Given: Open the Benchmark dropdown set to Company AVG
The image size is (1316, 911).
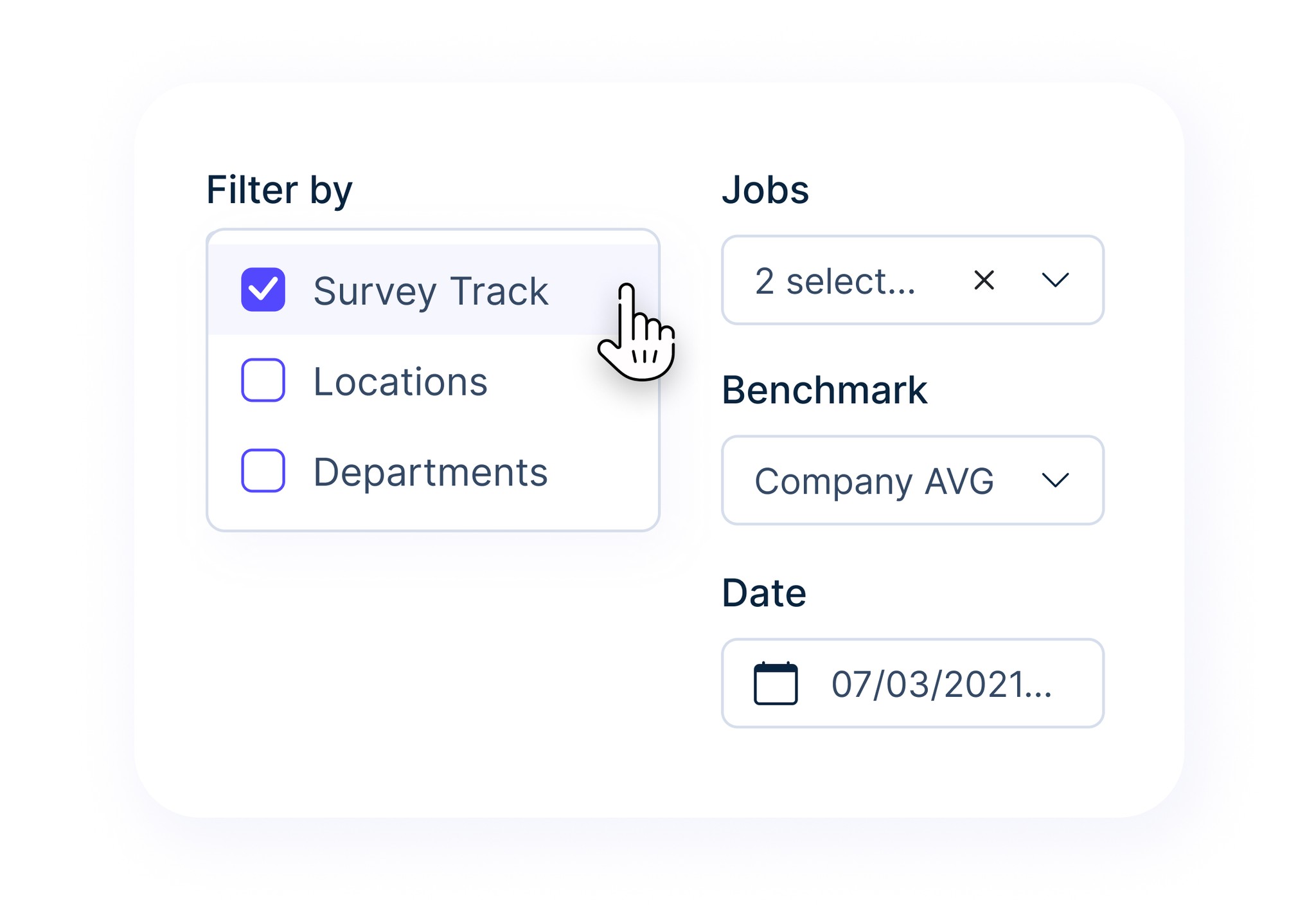Looking at the screenshot, I should click(x=900, y=480).
